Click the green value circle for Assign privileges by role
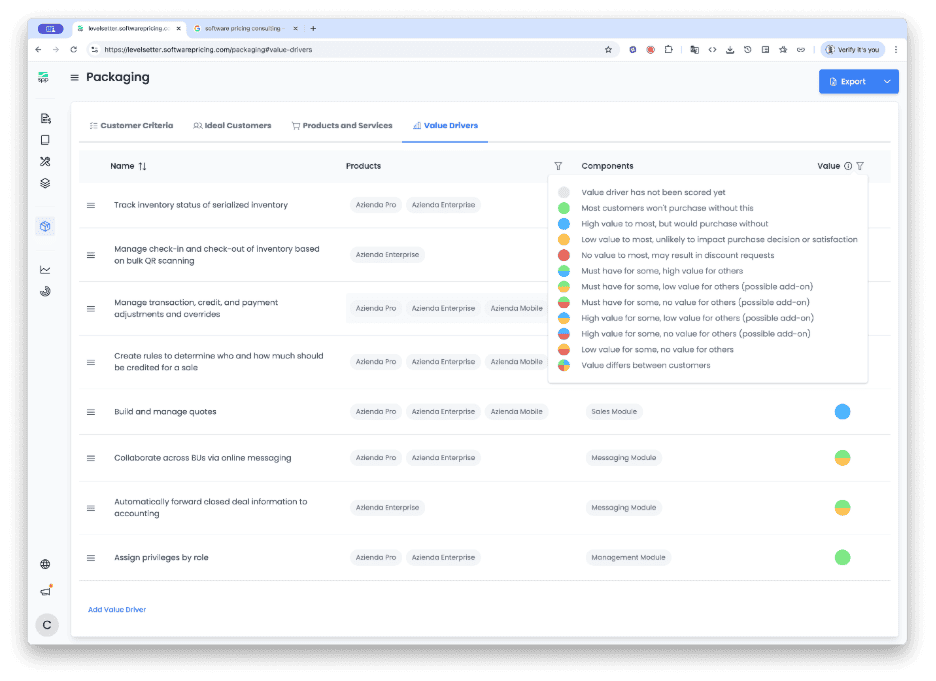 (x=842, y=557)
